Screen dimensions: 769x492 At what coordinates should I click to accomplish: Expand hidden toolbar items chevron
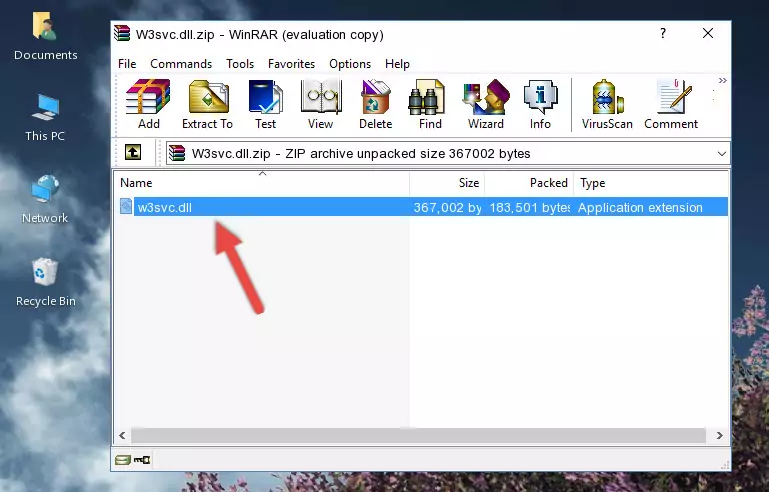click(722, 80)
